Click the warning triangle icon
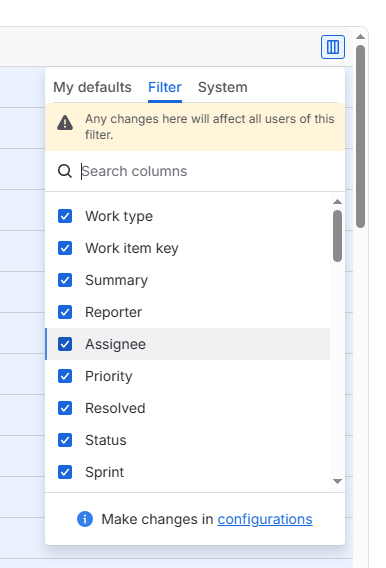386x568 pixels. [x=65, y=122]
